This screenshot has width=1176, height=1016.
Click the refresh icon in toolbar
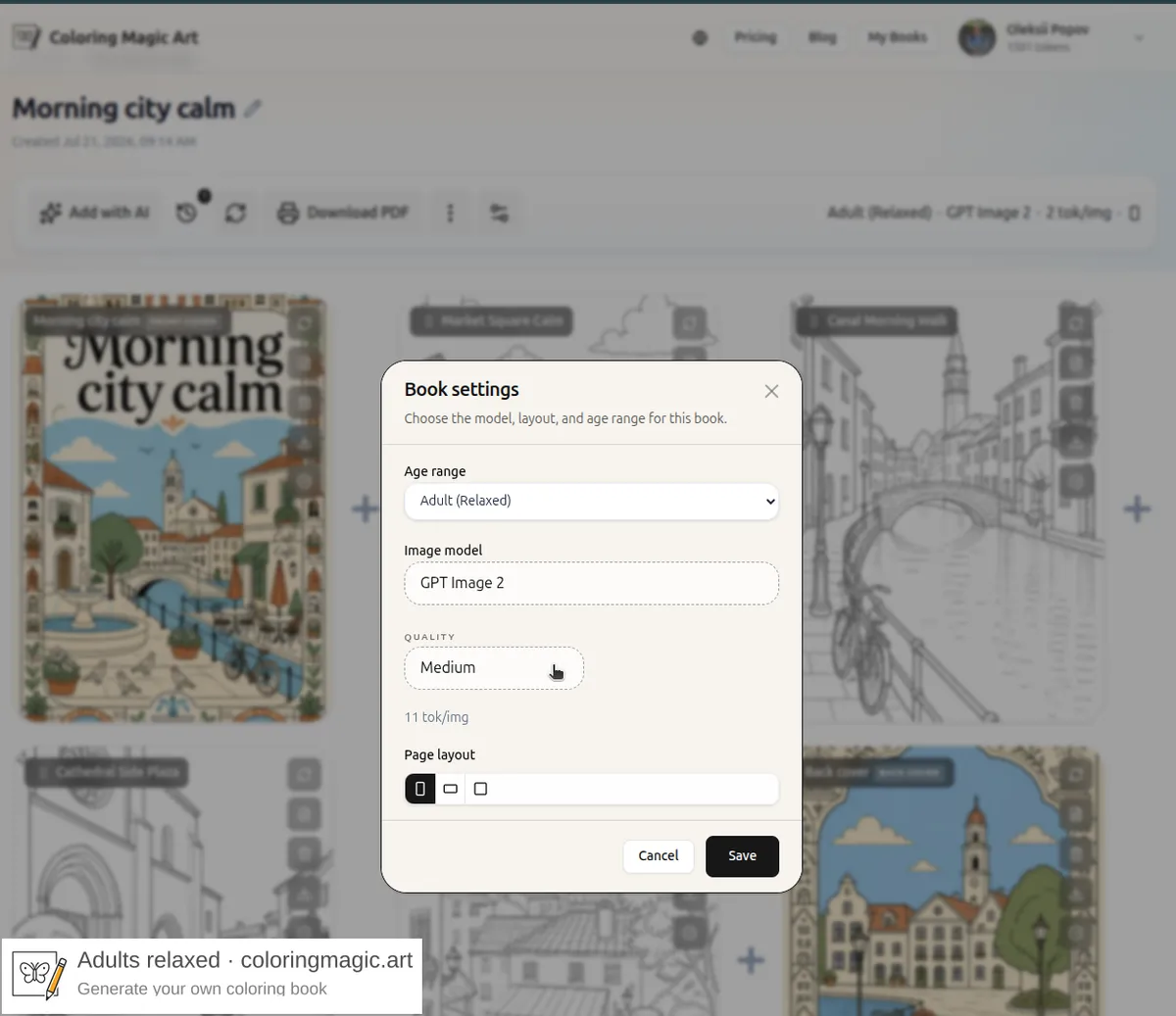pyautogui.click(x=235, y=213)
